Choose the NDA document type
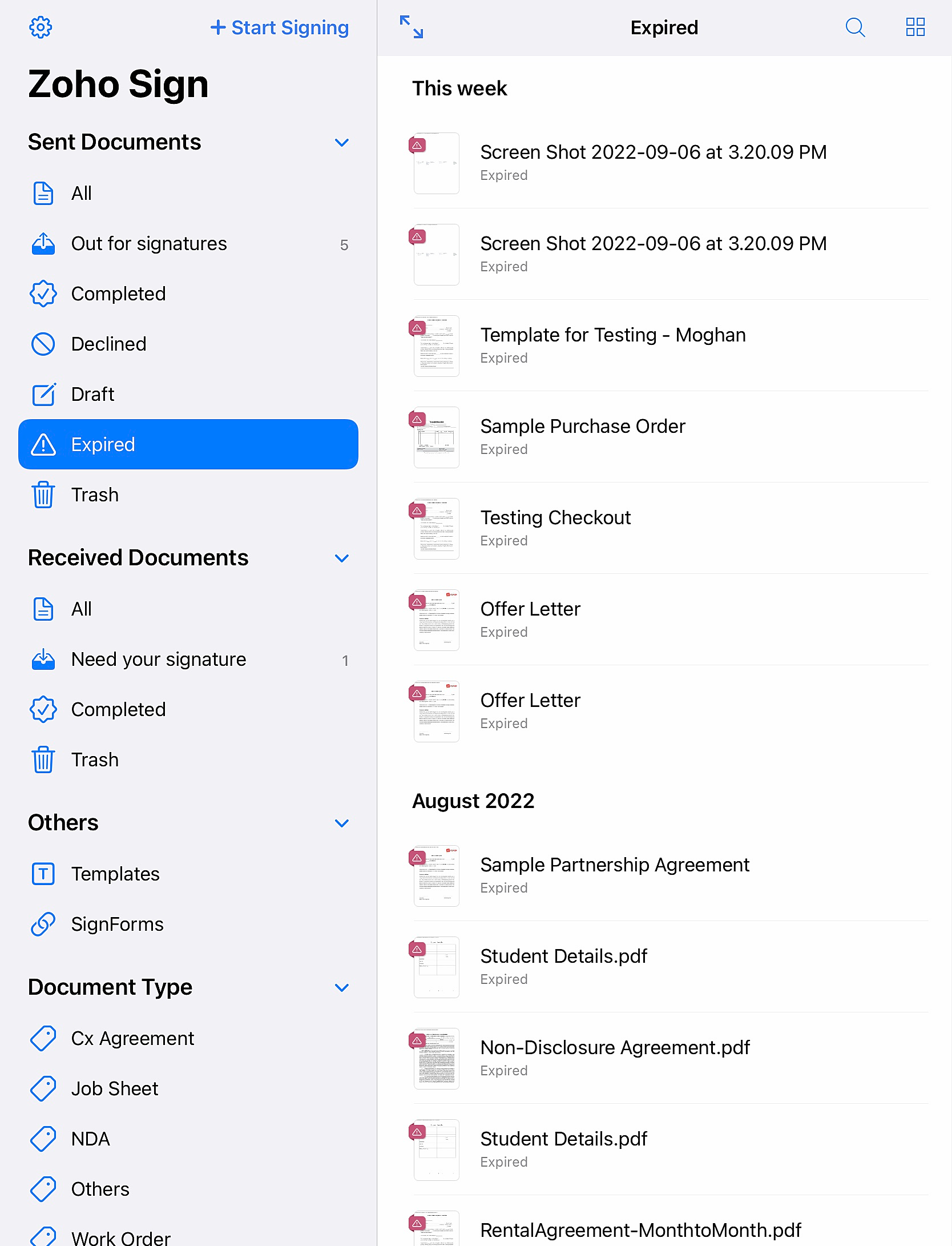The width and height of the screenshot is (952, 1246). pos(188,1139)
